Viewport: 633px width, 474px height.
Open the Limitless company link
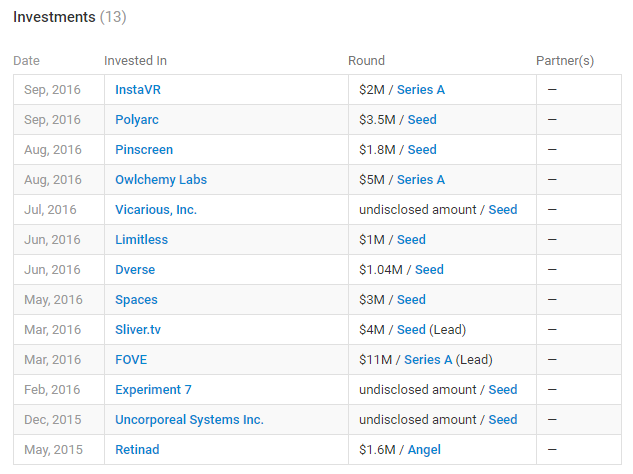coord(141,240)
